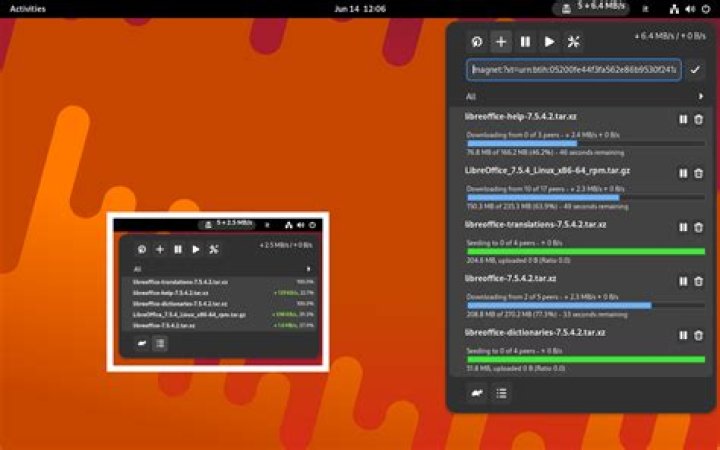
Task: Click the compact-view inset thumbnail image
Action: [x=218, y=292]
